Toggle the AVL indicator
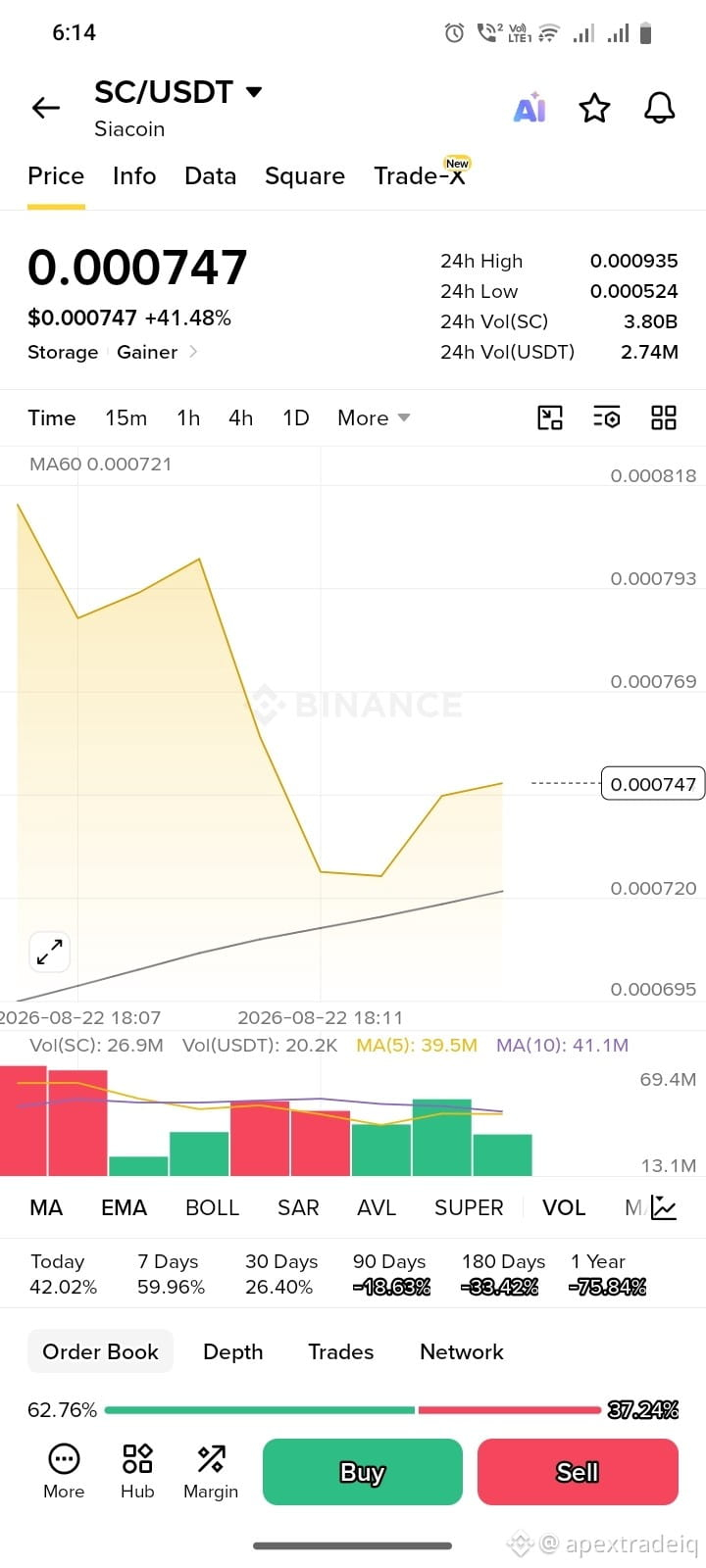Screen dimensions: 706x1568 pyautogui.click(x=377, y=1207)
